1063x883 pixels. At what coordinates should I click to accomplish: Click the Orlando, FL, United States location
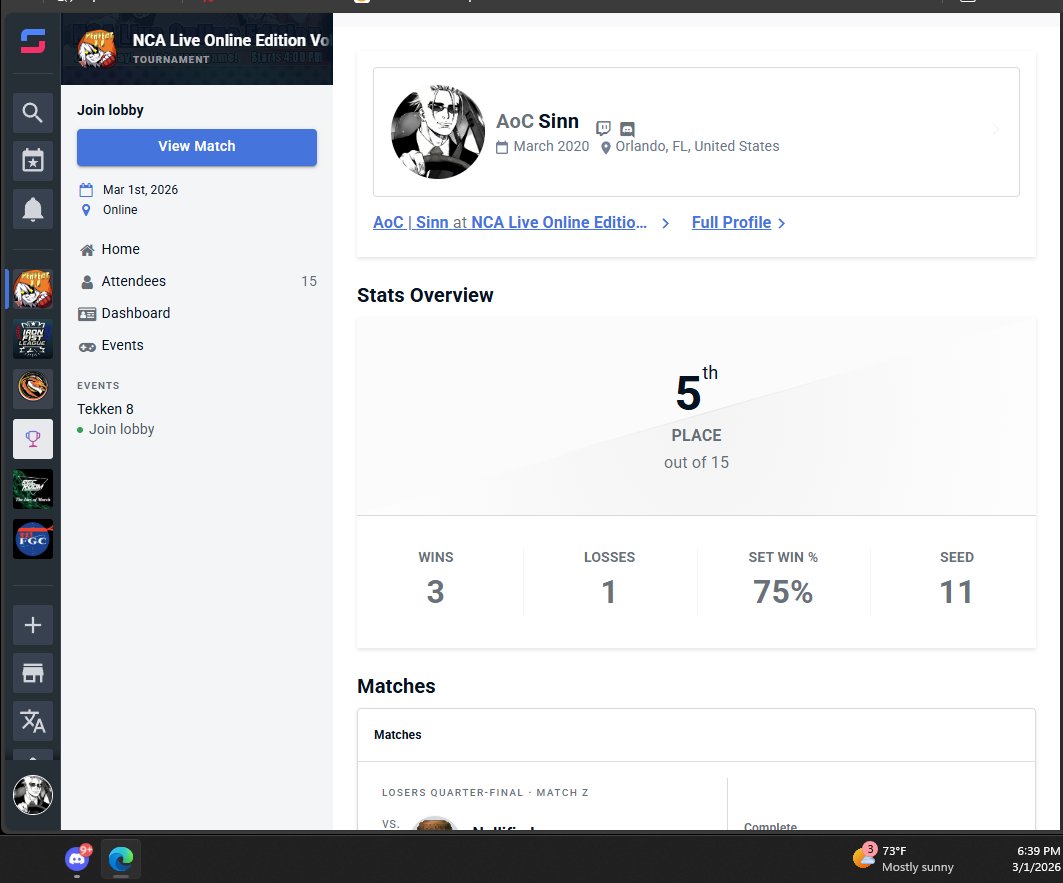[x=697, y=146]
